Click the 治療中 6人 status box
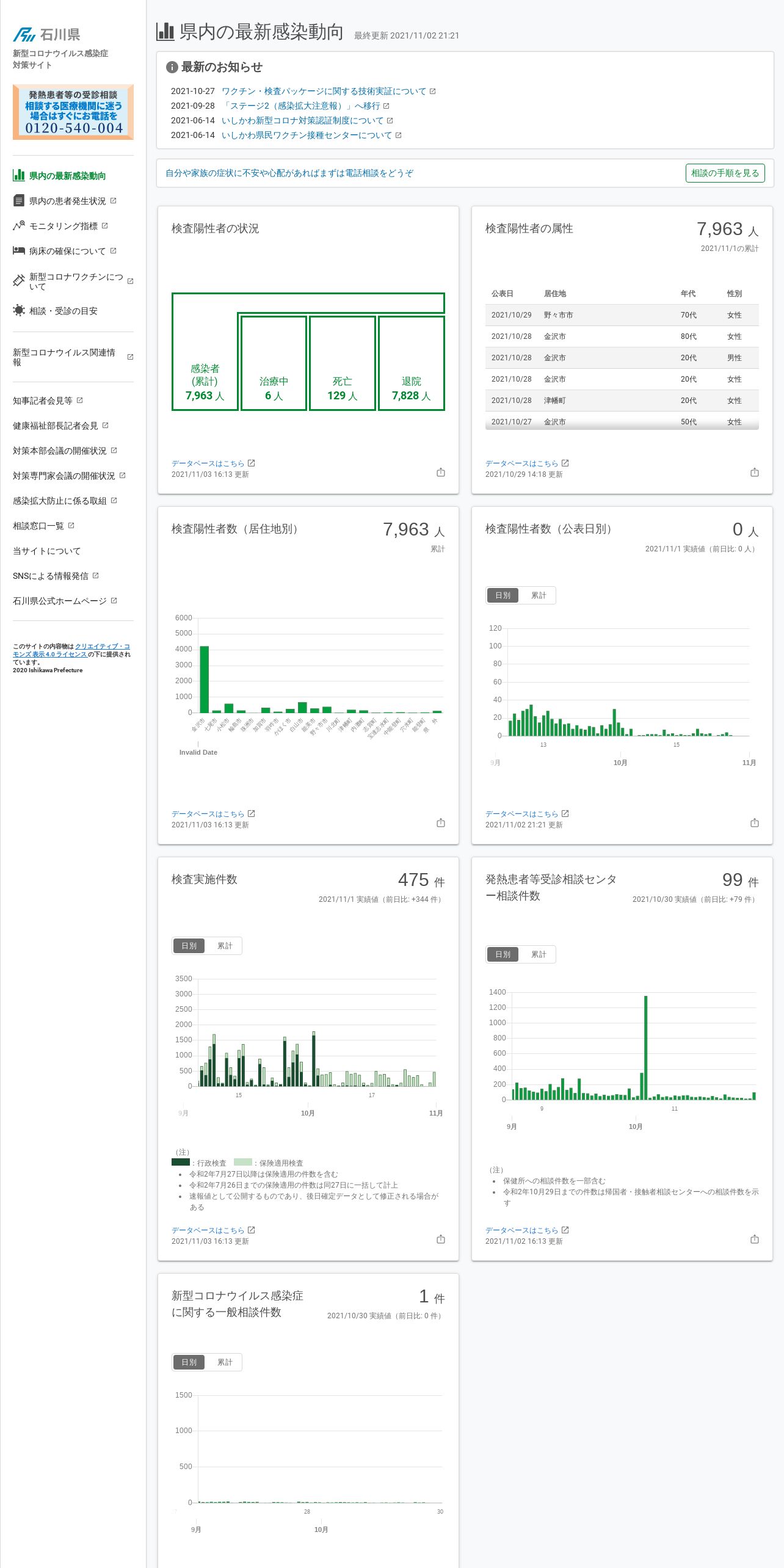The height and width of the screenshot is (1568, 784). [x=274, y=363]
